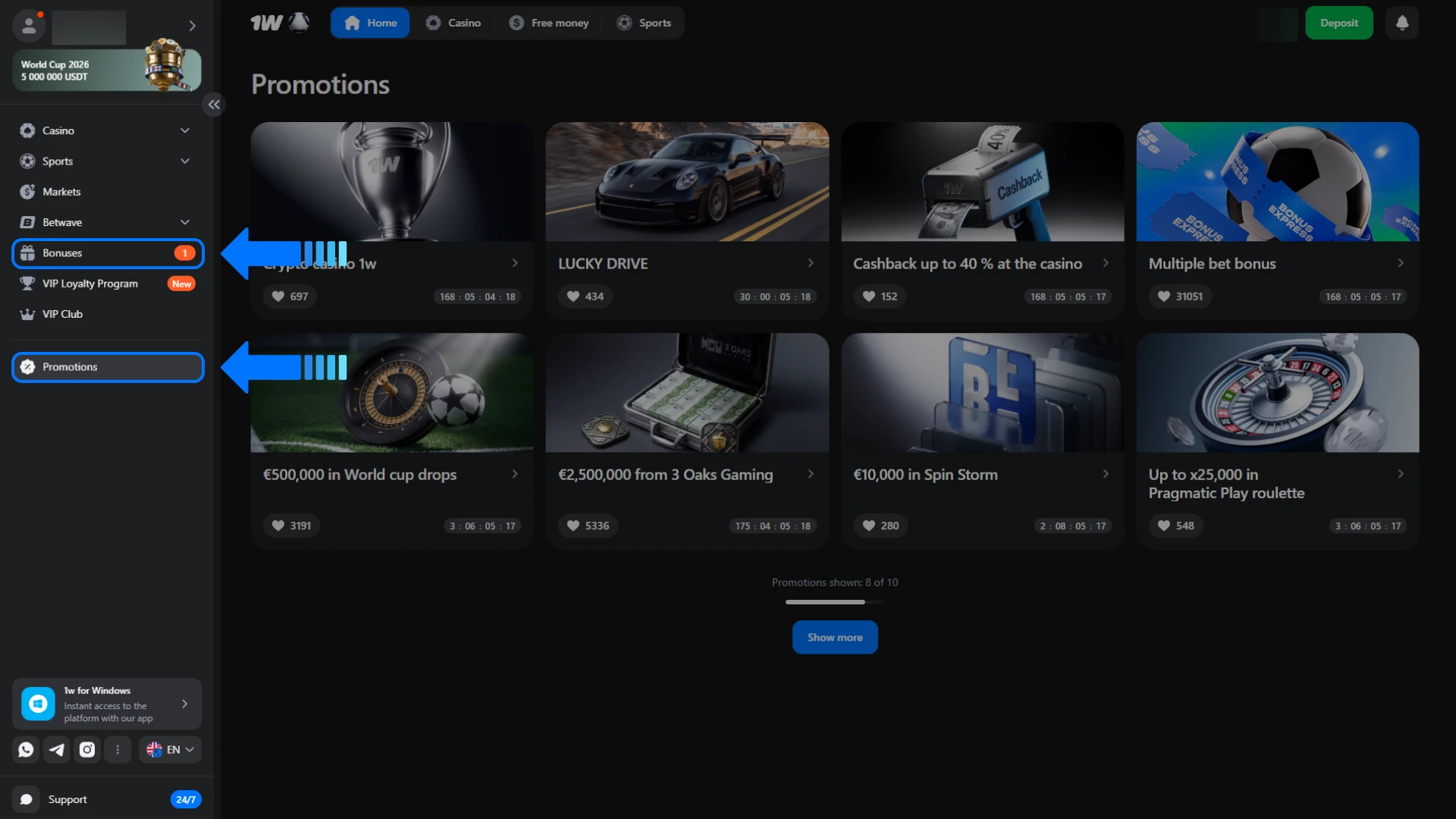The image size is (1456, 819).
Task: Click the 'Promotions shown: 8 of 10' text
Action: pyautogui.click(x=835, y=582)
